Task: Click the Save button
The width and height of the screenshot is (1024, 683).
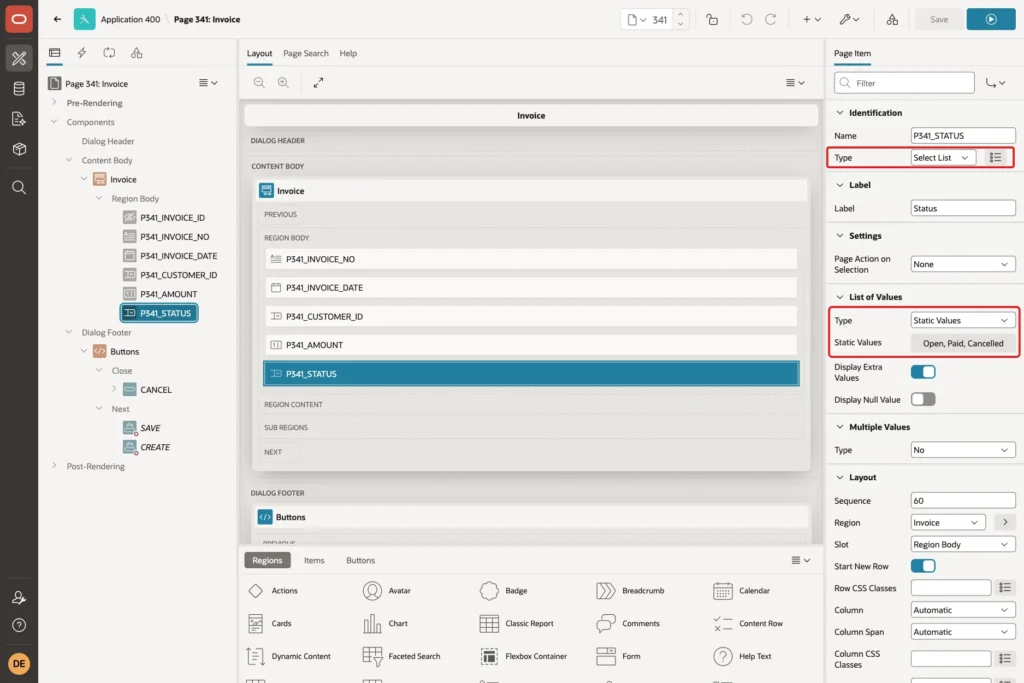Action: (939, 20)
